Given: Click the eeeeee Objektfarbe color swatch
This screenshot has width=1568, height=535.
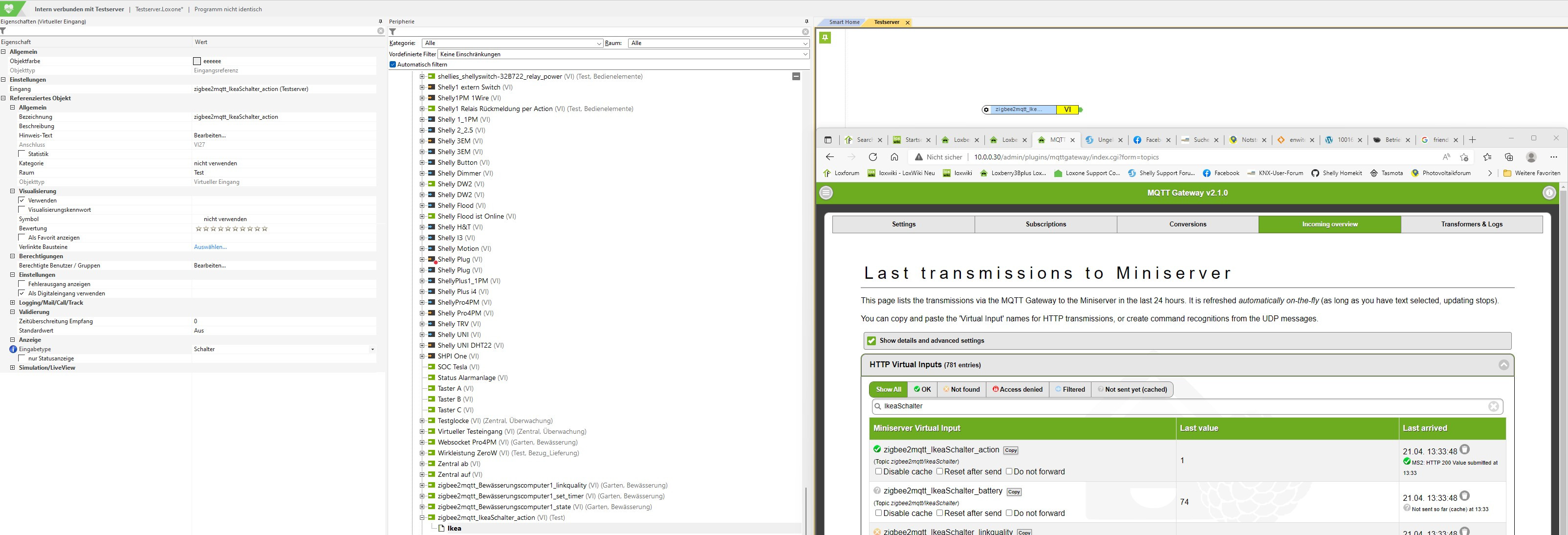Looking at the screenshot, I should tap(197, 61).
